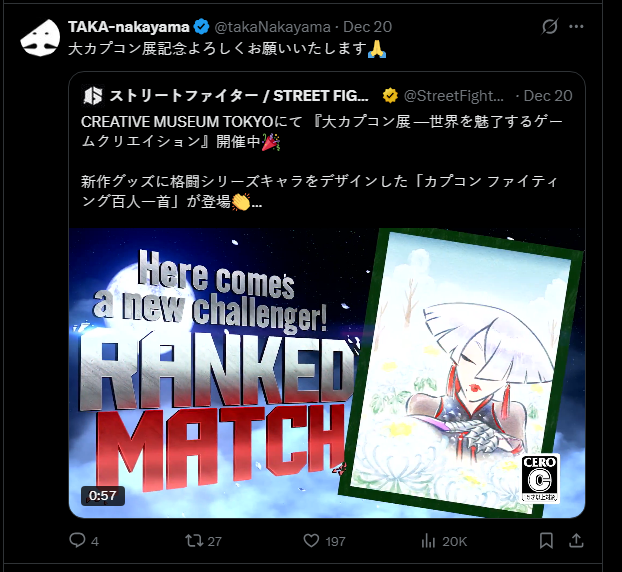Open TAKA-nakayama's profile avatar
Screen dimensions: 622x572
[40, 38]
